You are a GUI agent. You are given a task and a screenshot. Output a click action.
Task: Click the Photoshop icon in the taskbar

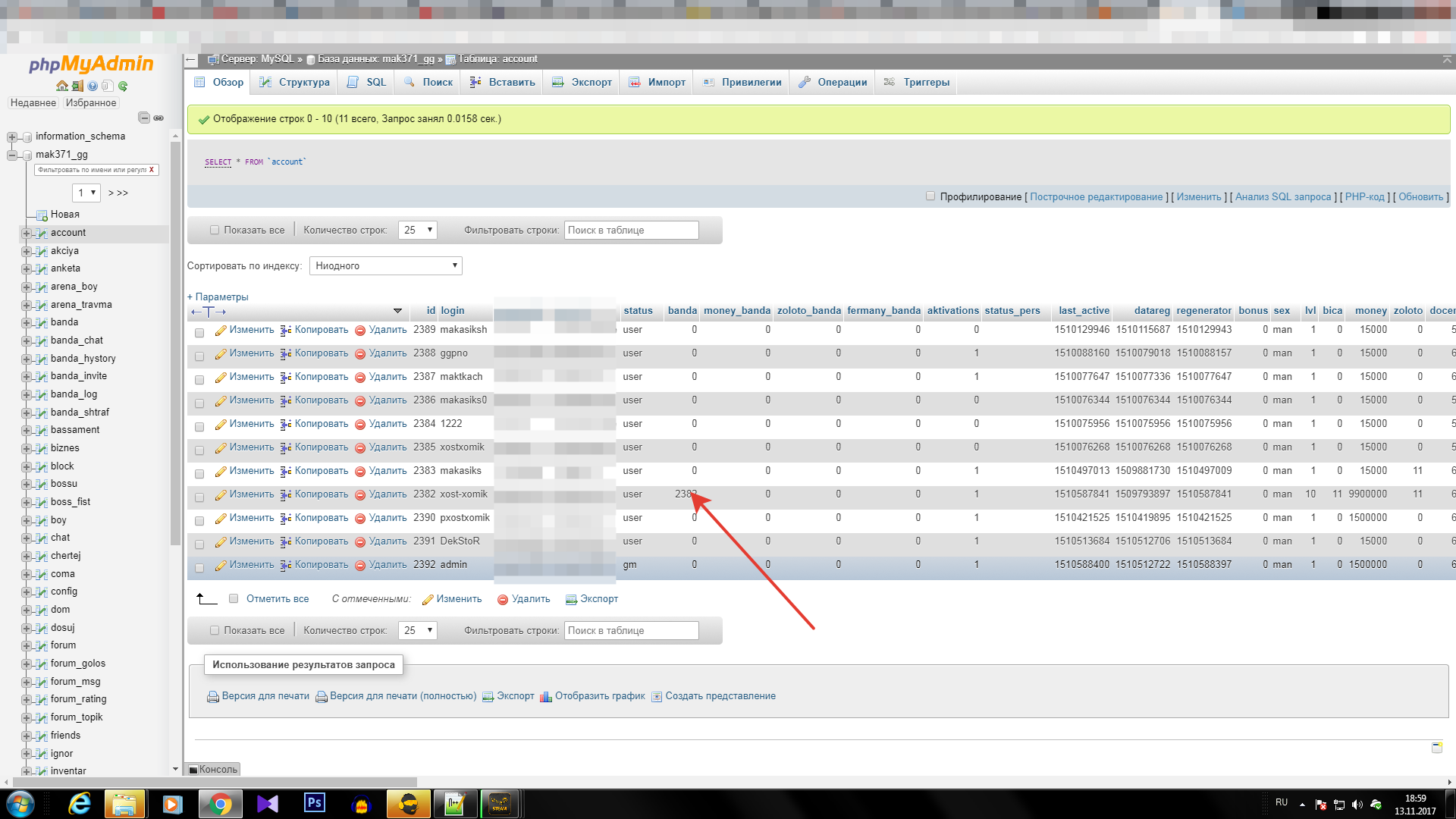pos(314,803)
